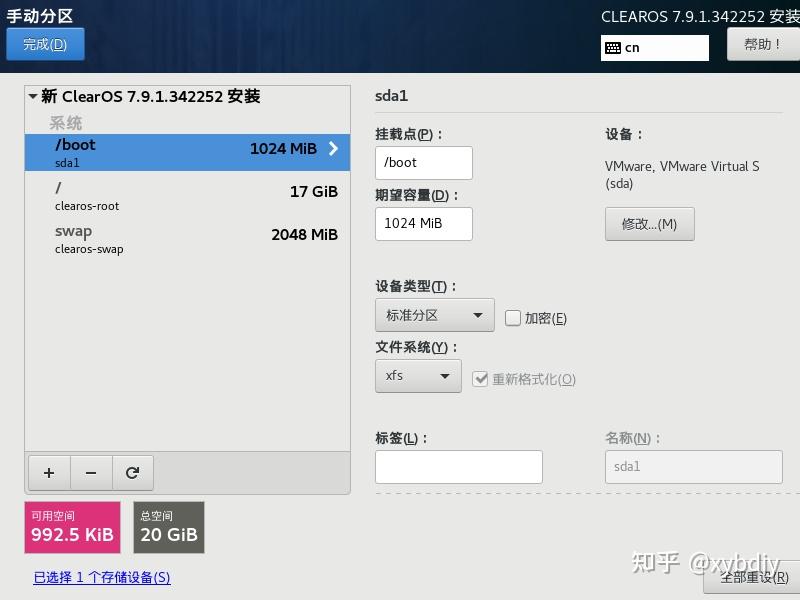800x600 pixels.
Task: Click inside the 挂载点 input field
Action: (423, 162)
